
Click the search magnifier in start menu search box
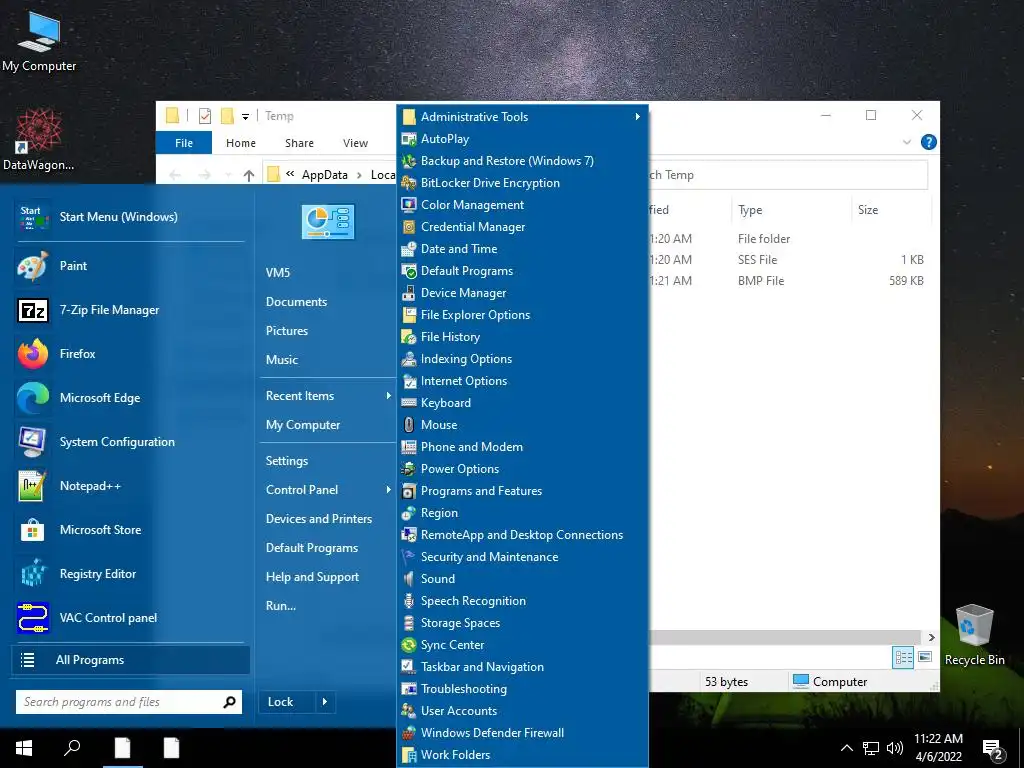229,702
